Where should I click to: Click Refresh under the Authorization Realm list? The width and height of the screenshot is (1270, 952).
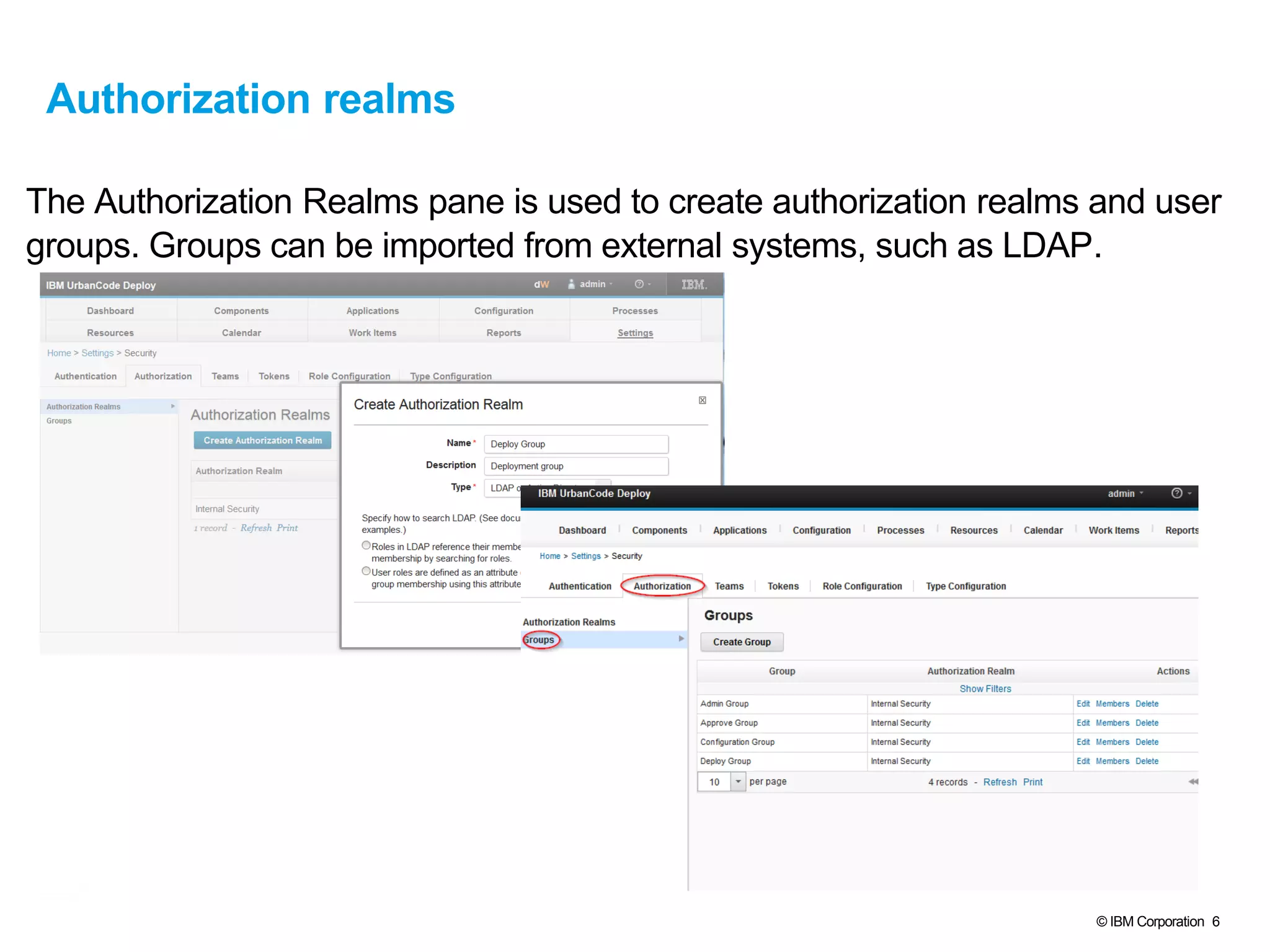point(256,528)
